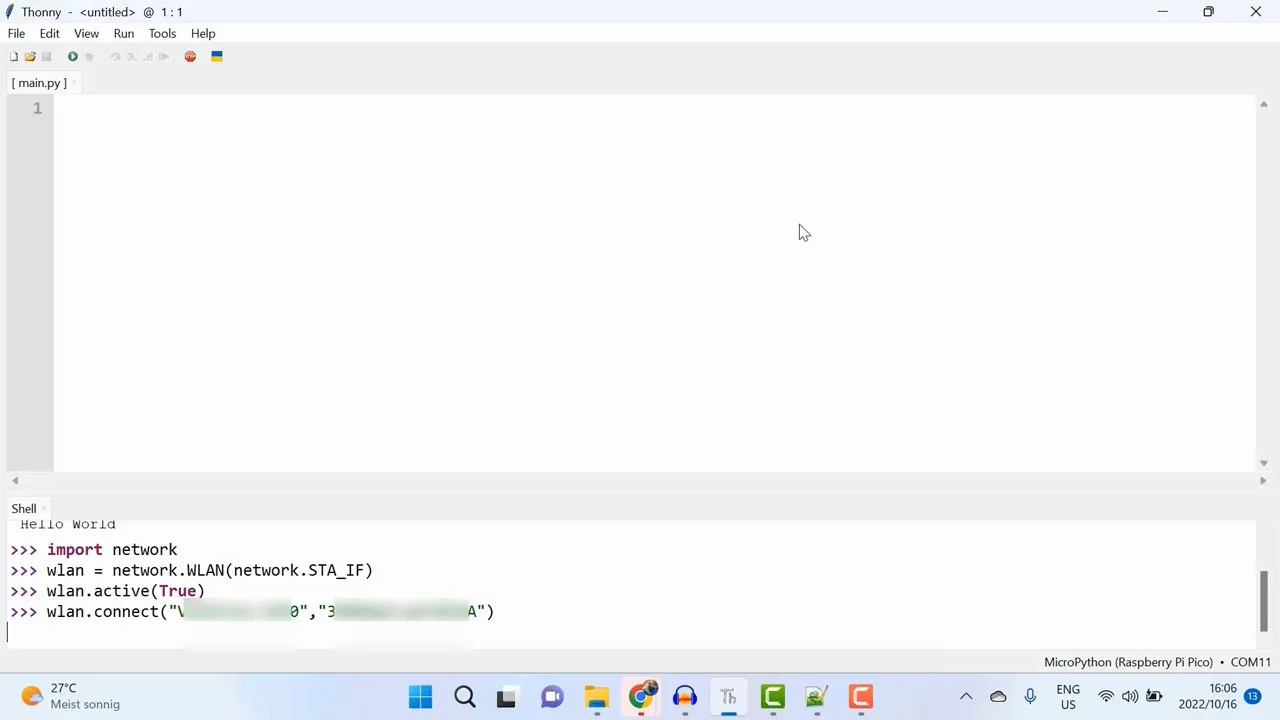Open File Explorer from taskbar
Image resolution: width=1280 pixels, height=720 pixels.
click(597, 697)
